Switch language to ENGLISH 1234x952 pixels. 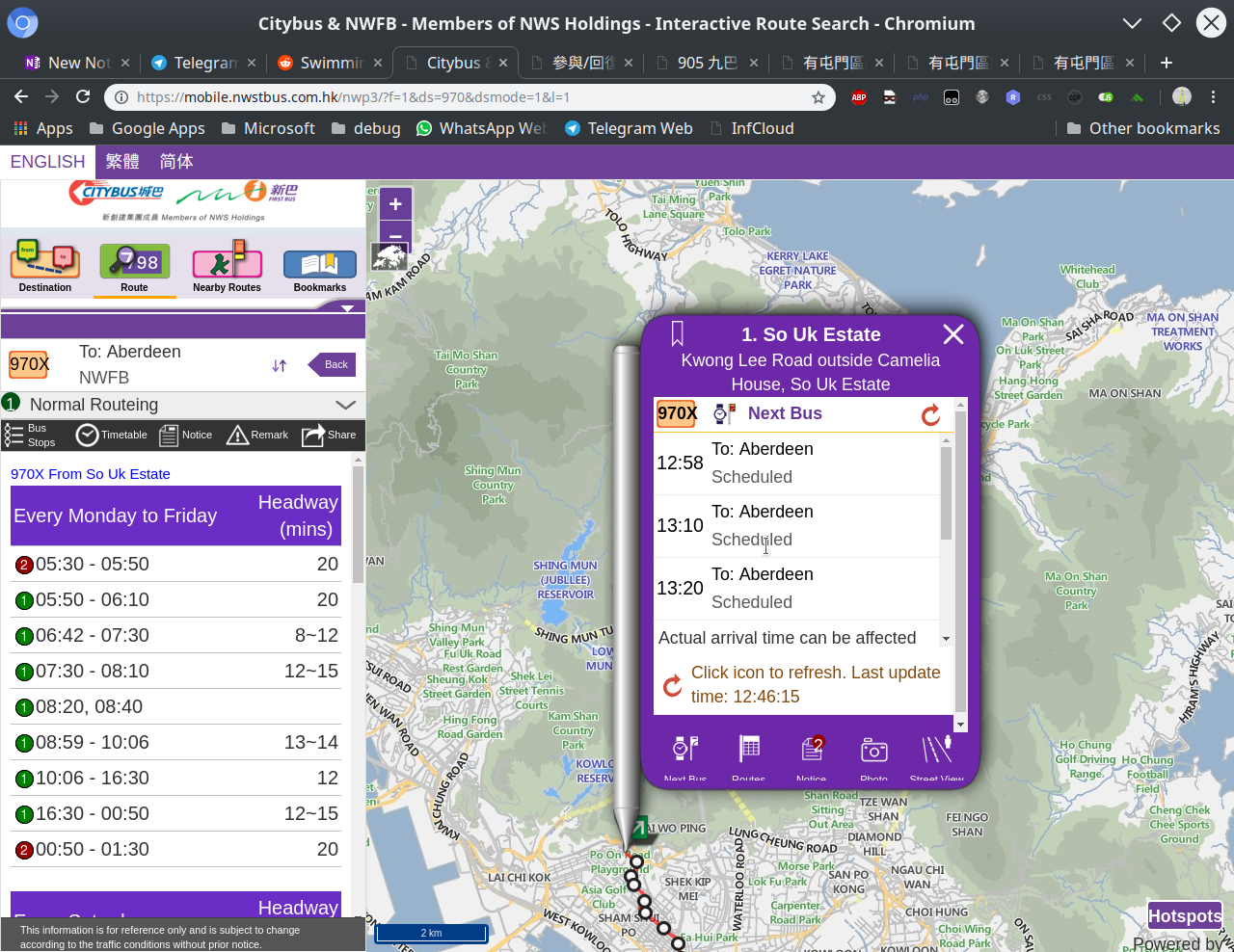48,162
